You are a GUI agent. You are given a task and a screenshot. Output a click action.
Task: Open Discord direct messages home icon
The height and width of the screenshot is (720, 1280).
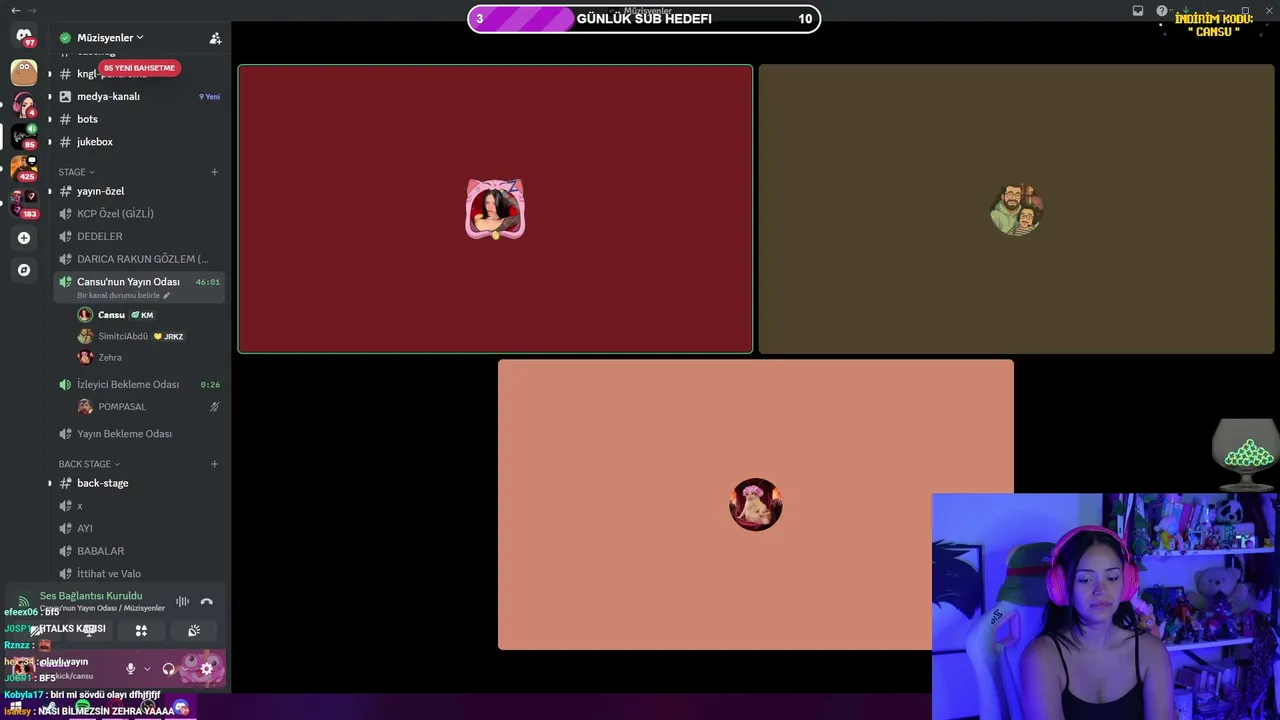pyautogui.click(x=24, y=36)
